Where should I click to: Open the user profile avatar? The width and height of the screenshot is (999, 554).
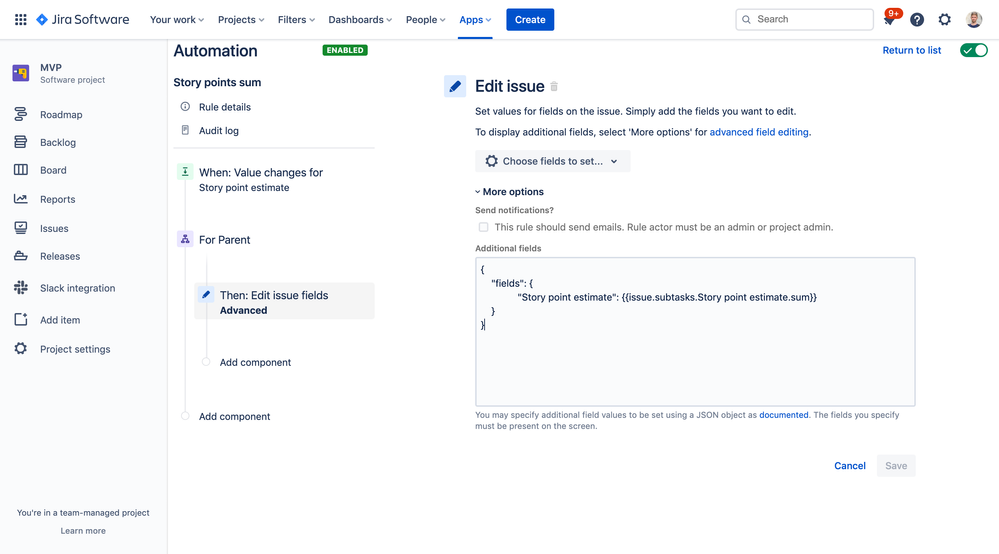974,20
